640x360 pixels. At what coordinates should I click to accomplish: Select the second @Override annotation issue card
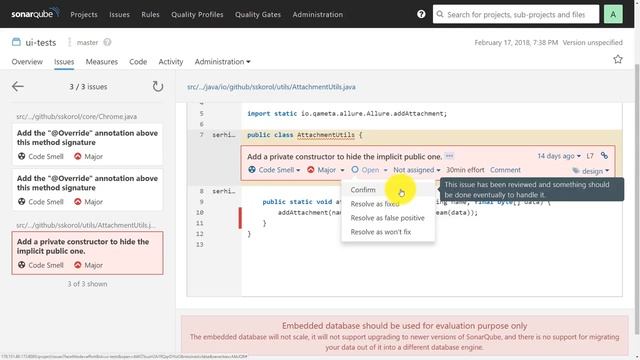pyautogui.click(x=87, y=190)
